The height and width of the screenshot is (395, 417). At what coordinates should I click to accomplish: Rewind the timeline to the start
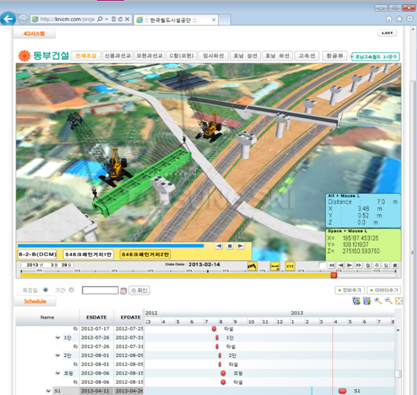tap(331, 265)
